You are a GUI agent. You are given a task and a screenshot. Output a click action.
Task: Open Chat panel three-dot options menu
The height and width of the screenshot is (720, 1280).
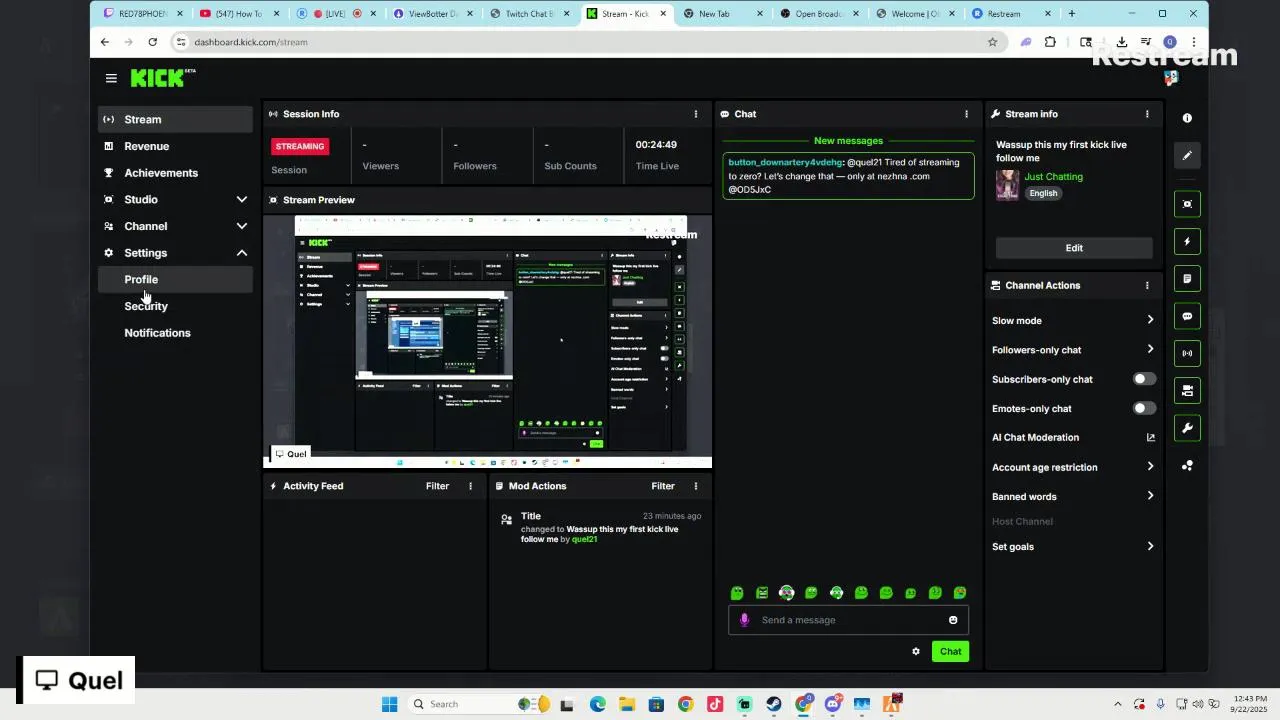(x=966, y=114)
